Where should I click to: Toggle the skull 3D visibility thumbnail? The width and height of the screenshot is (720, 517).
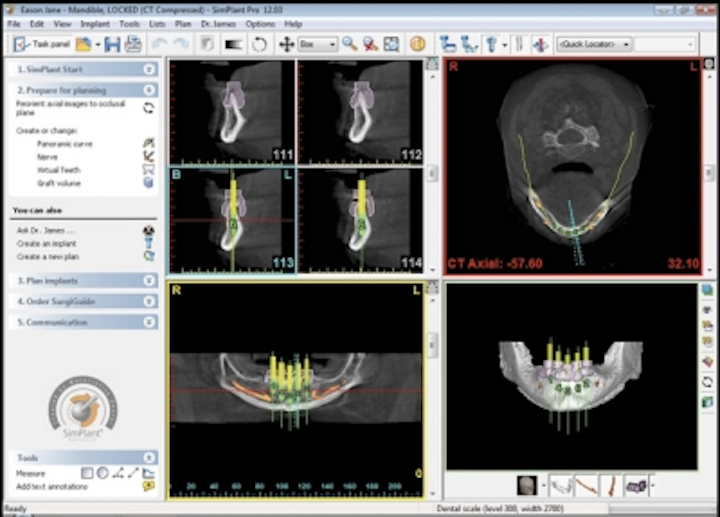click(x=527, y=485)
